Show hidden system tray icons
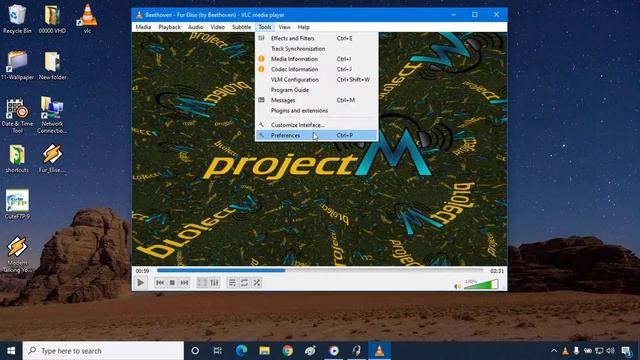640x360 pixels. [554, 351]
